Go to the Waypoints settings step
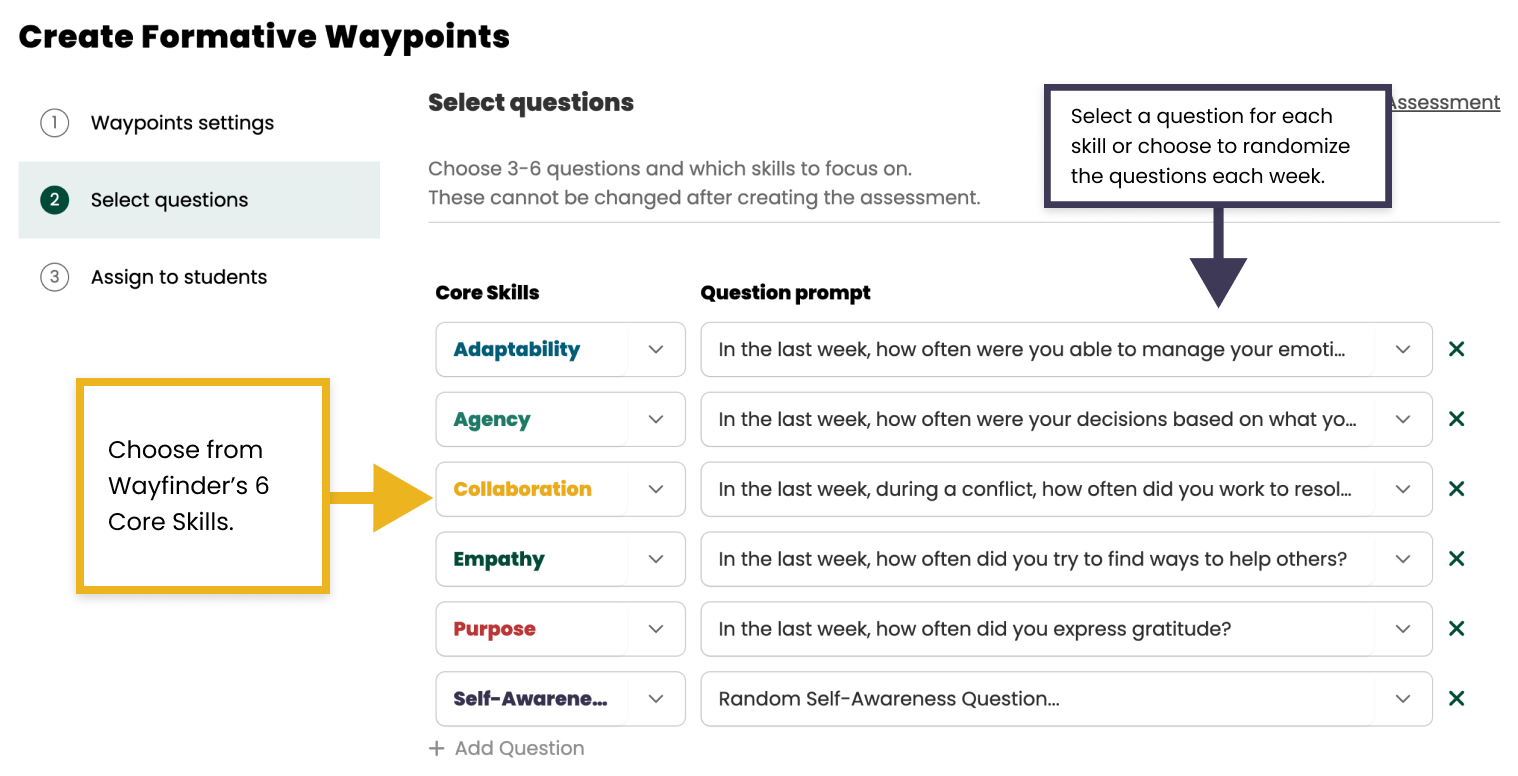Screen dimensions: 1518x776 point(182,122)
